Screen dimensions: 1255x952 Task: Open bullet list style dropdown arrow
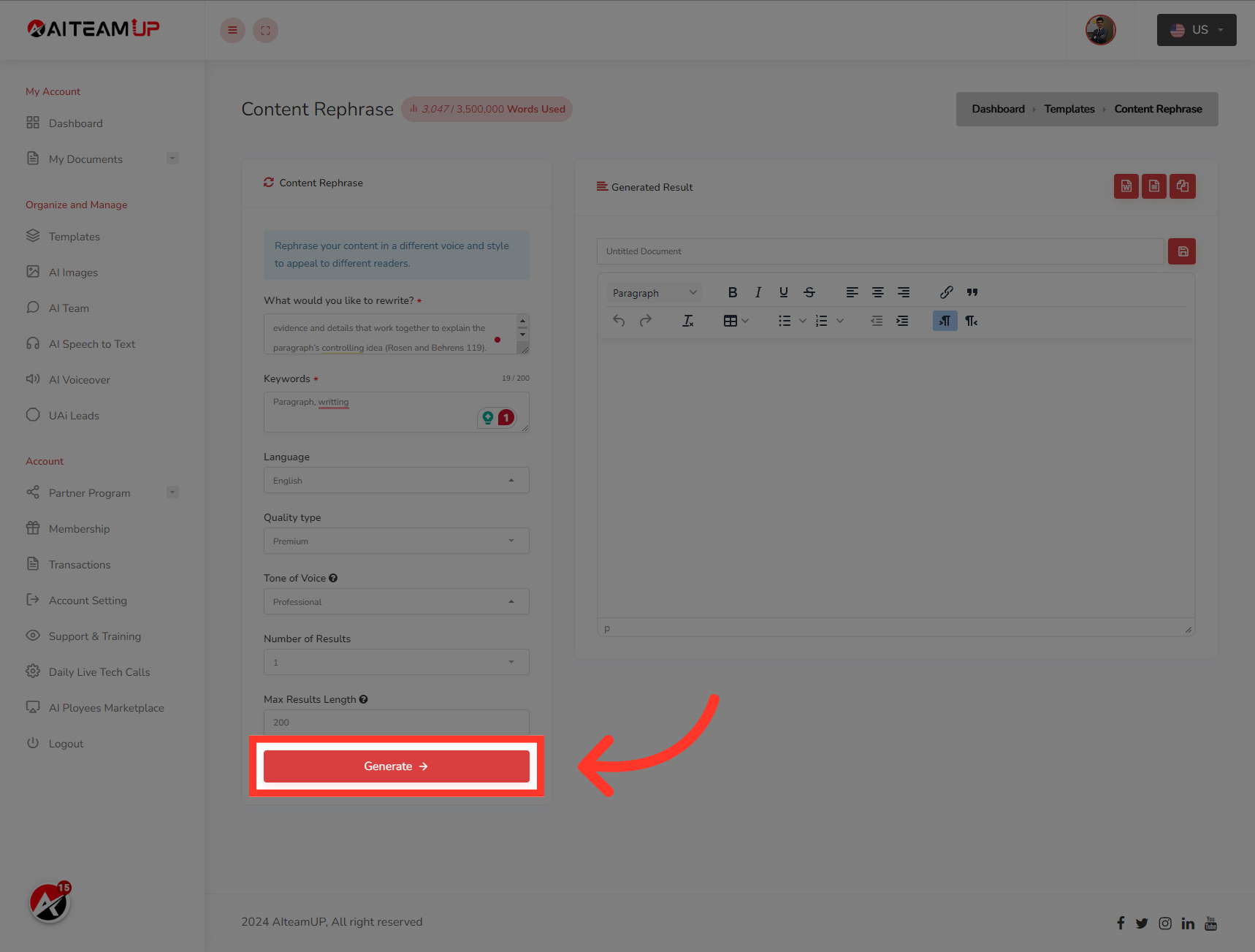(x=802, y=321)
